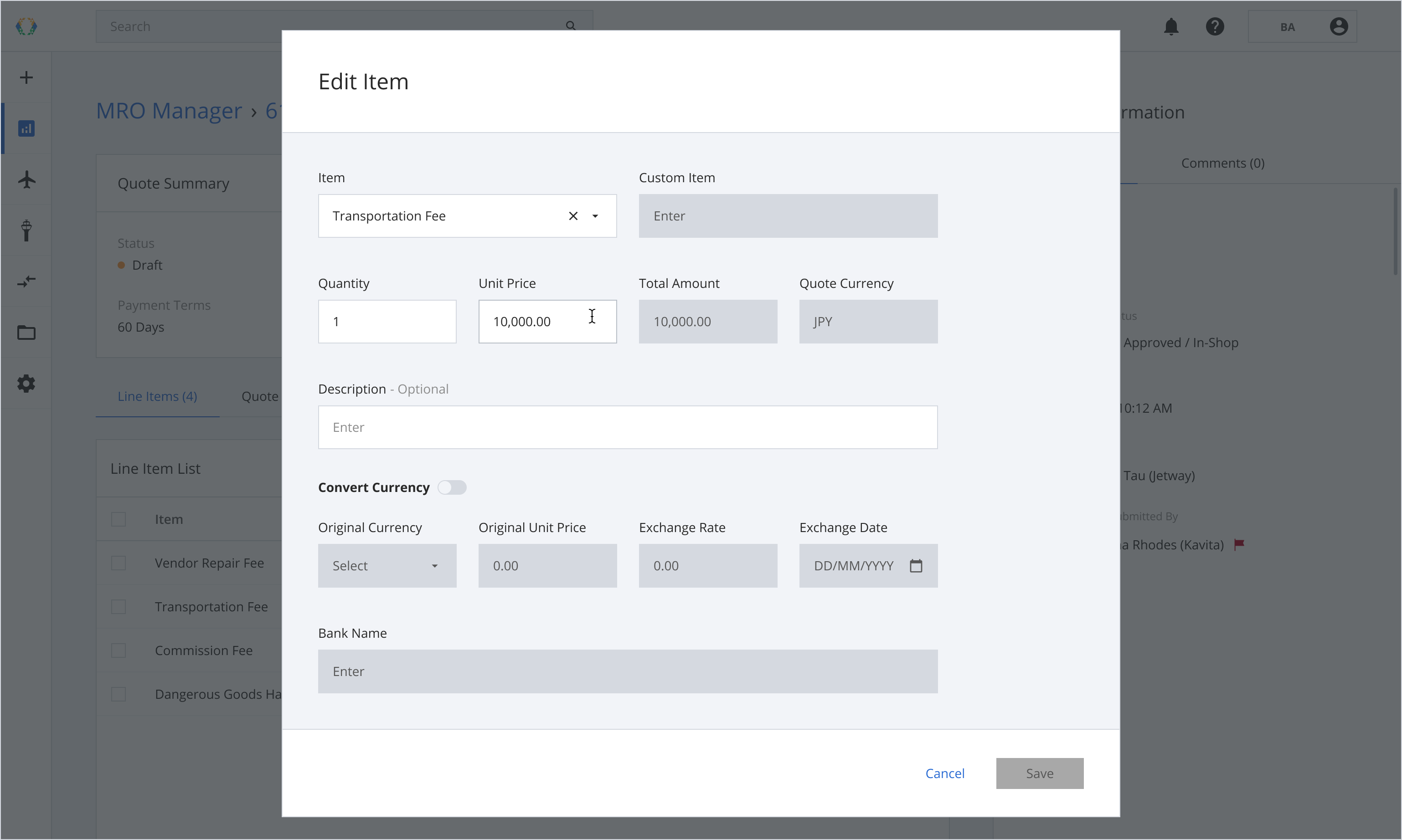Viewport: 1402px width, 840px height.
Task: Open the Original Currency Select dropdown
Action: [387, 565]
